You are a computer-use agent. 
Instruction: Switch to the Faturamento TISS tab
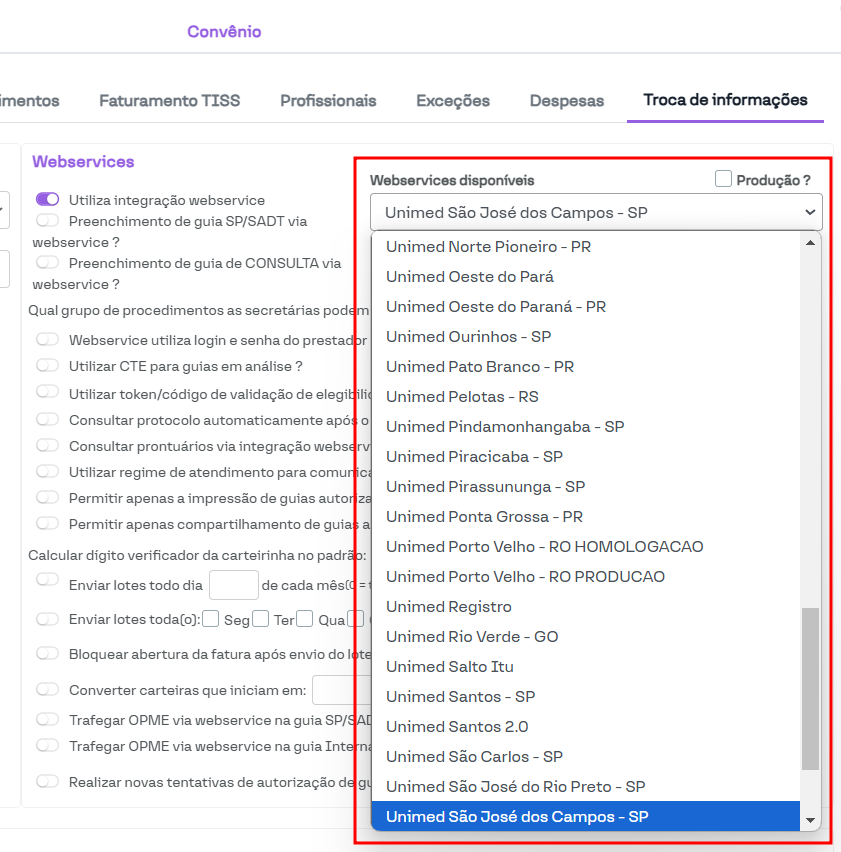point(169,100)
